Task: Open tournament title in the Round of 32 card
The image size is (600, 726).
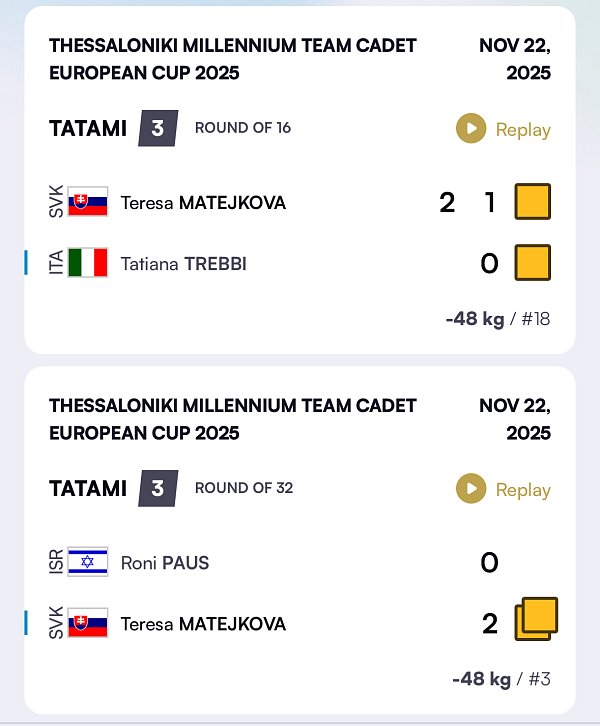Action: 232,419
